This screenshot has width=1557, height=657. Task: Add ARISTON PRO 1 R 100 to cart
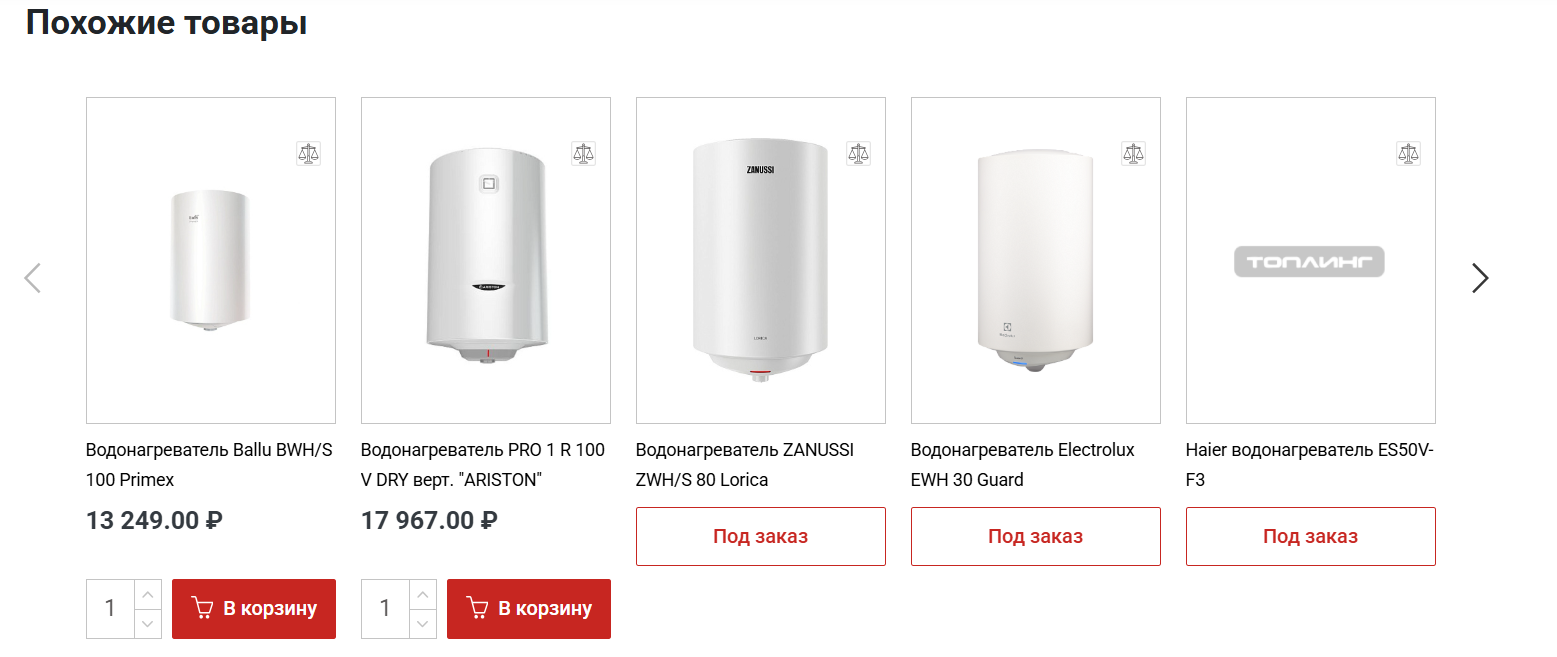point(529,608)
